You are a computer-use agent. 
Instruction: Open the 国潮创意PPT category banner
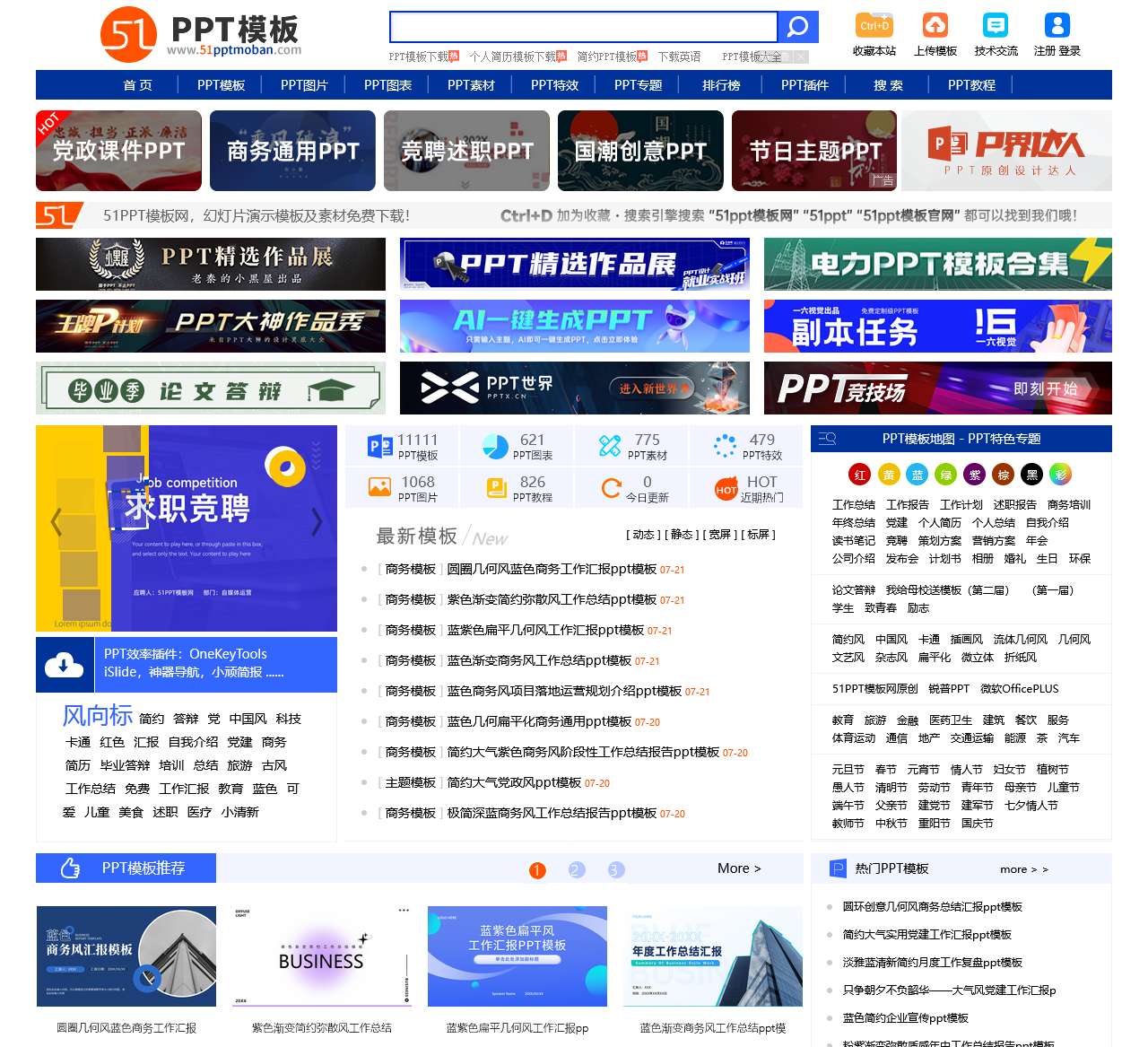click(640, 151)
